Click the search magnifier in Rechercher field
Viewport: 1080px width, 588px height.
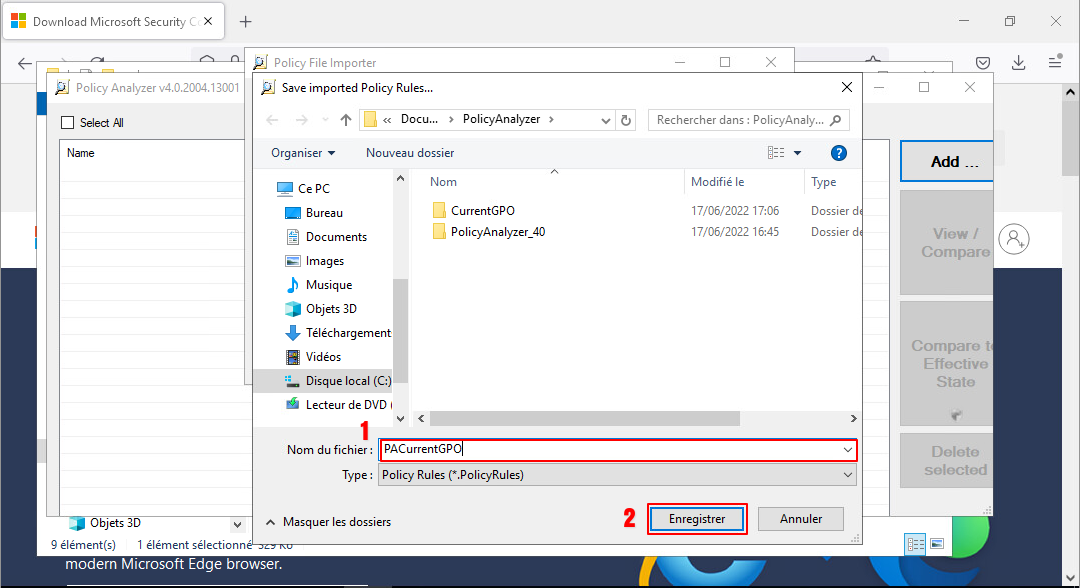tap(836, 120)
